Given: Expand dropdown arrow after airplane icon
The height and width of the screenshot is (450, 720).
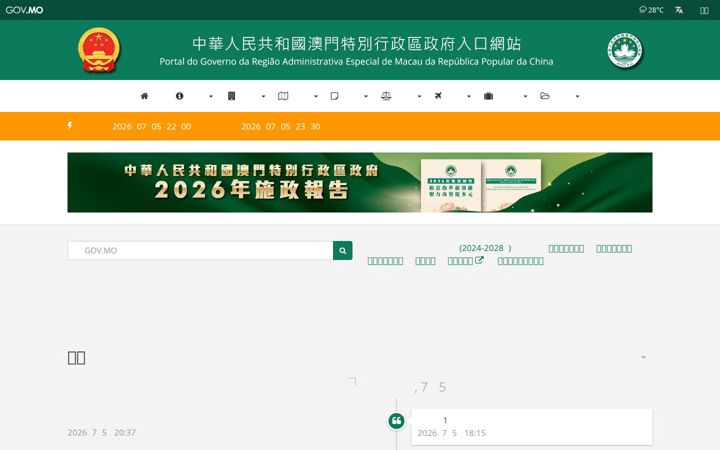Looking at the screenshot, I should [x=468, y=96].
